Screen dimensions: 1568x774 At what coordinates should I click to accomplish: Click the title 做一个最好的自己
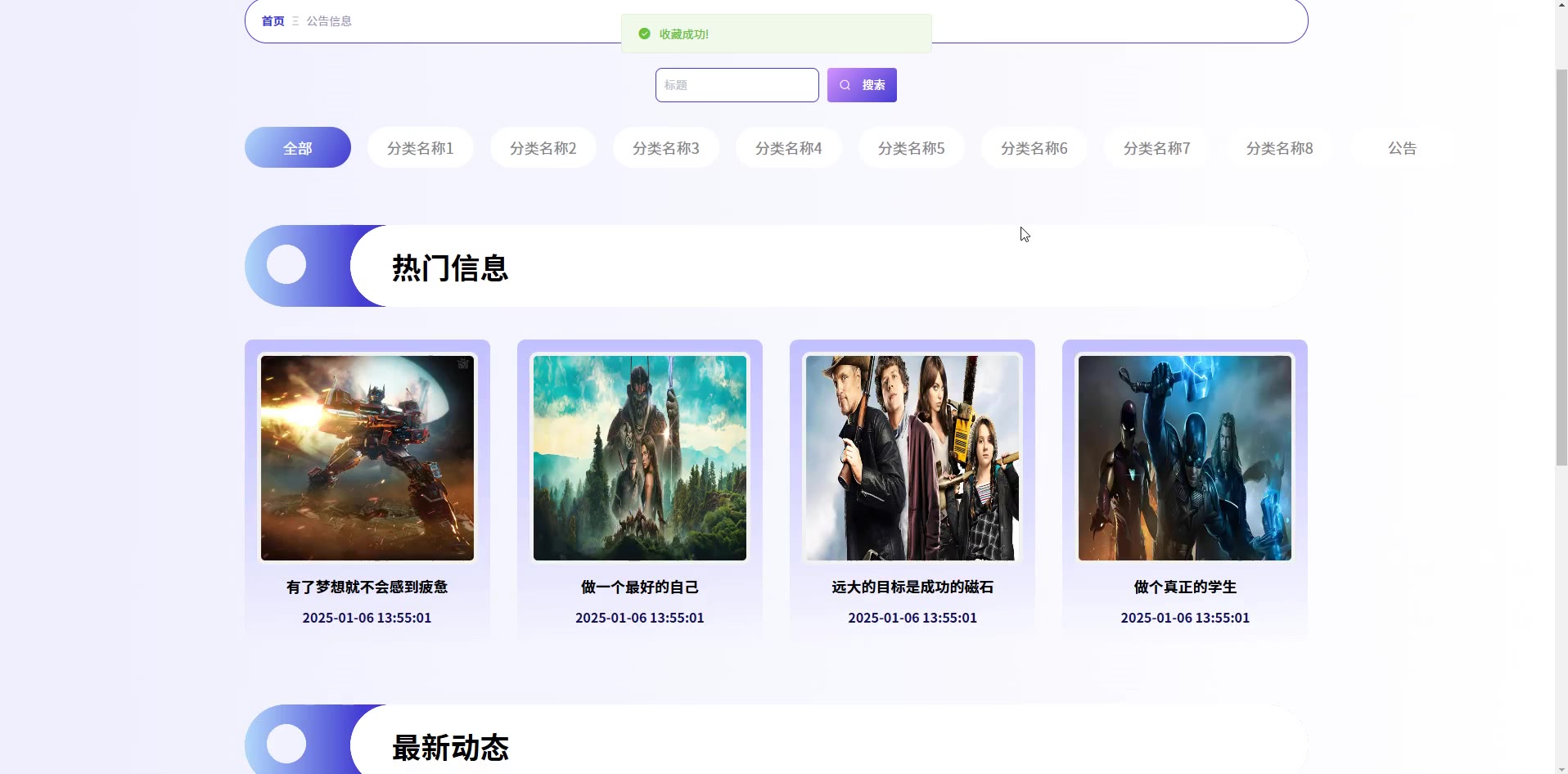pyautogui.click(x=640, y=587)
